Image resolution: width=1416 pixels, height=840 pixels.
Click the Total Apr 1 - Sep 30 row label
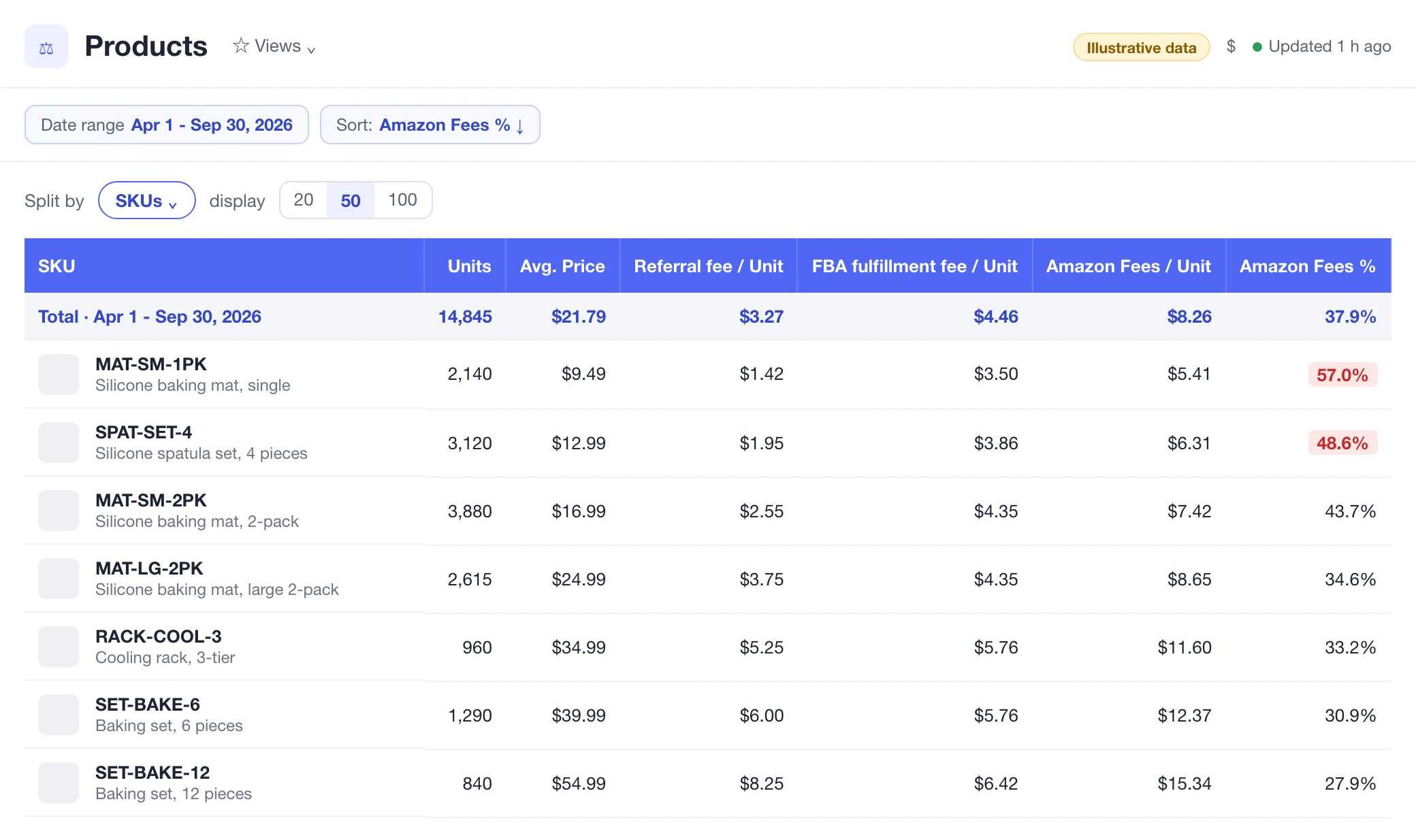pyautogui.click(x=150, y=317)
